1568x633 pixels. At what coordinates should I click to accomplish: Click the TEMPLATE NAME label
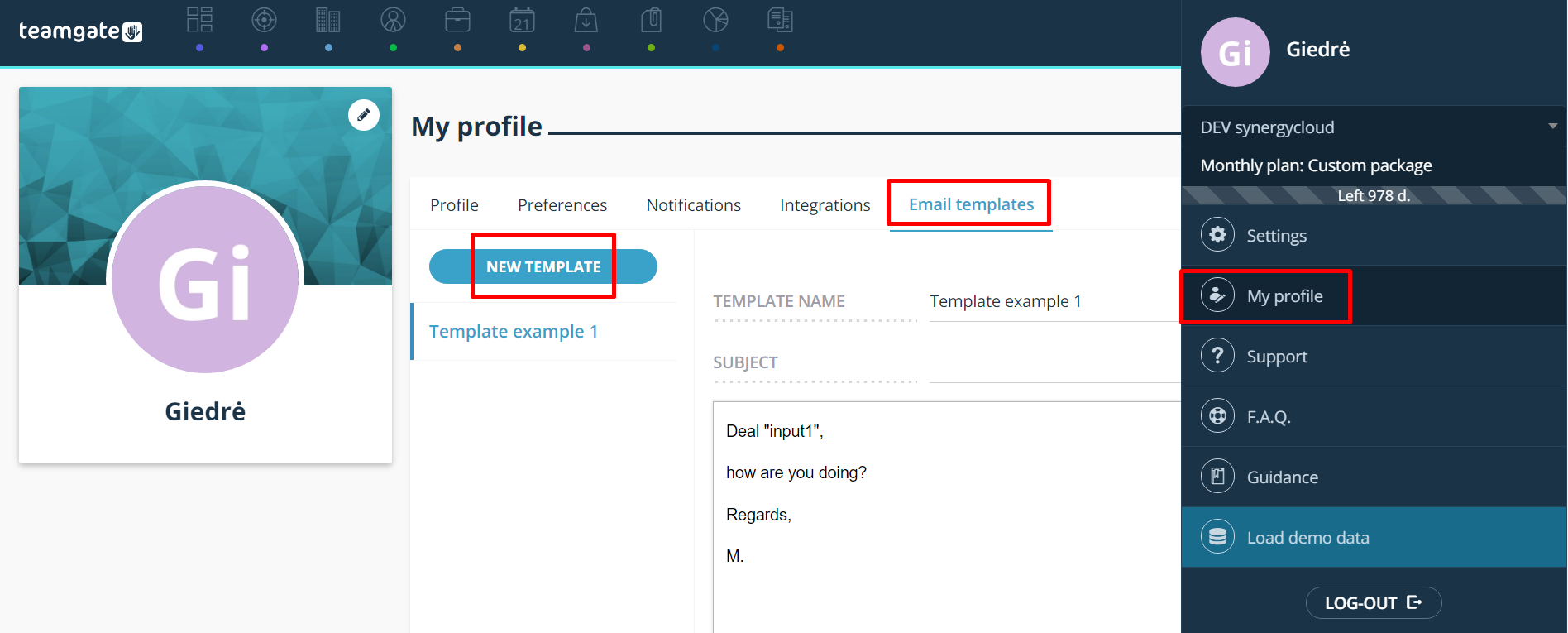click(x=779, y=301)
